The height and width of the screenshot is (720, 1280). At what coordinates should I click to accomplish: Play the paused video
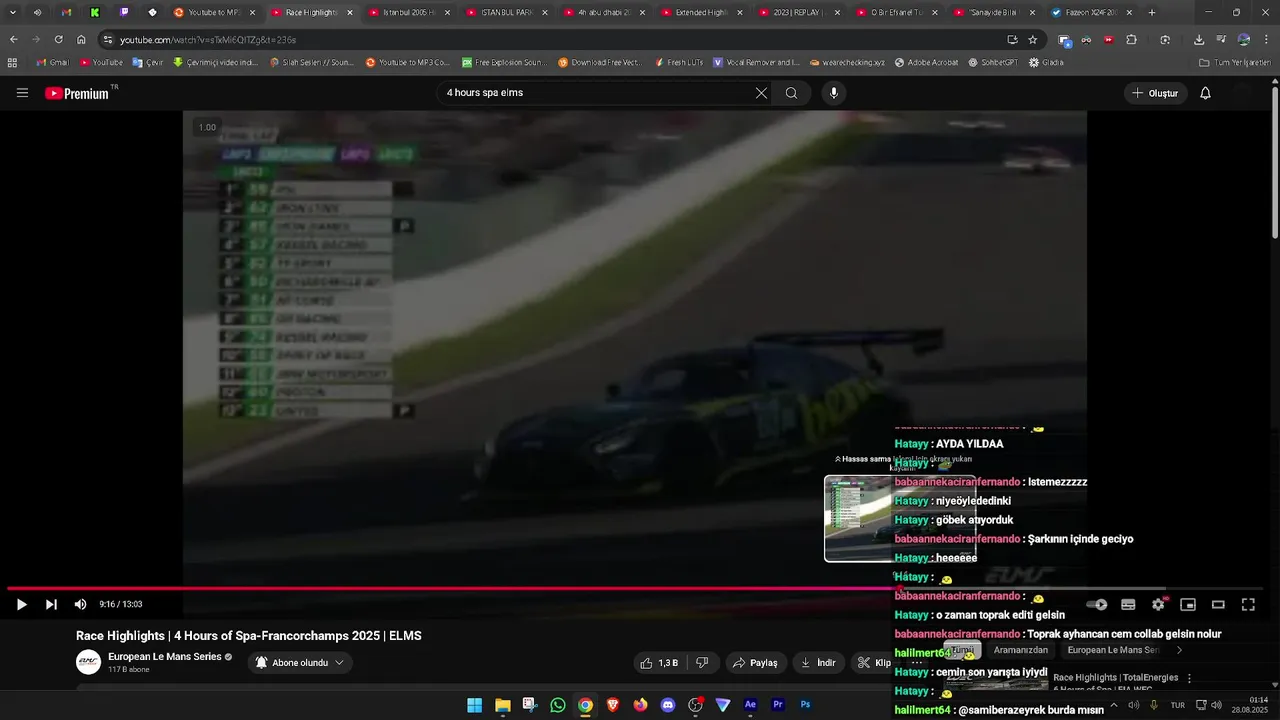tap(21, 604)
